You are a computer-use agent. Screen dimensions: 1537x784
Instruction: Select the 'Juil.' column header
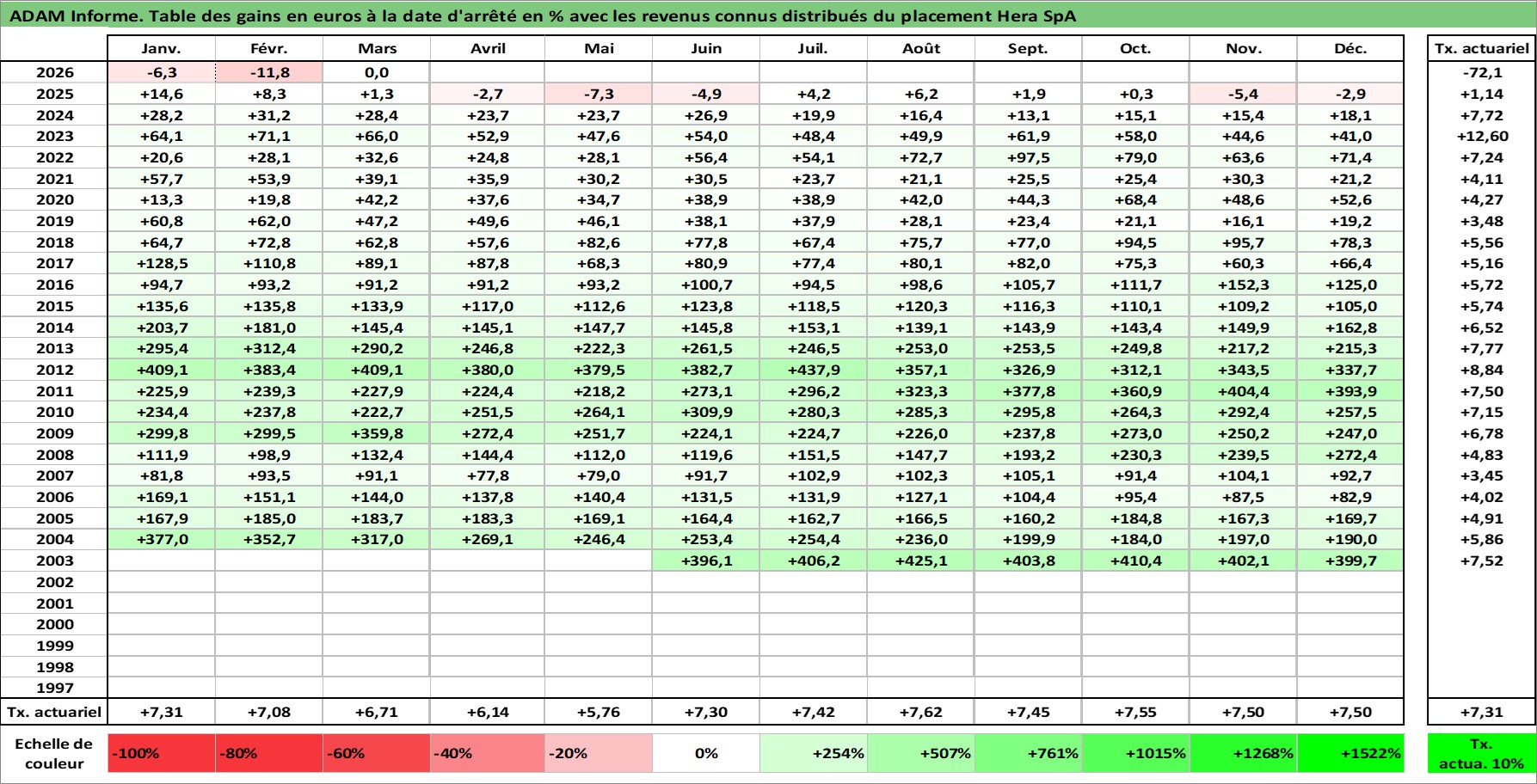pyautogui.click(x=814, y=48)
